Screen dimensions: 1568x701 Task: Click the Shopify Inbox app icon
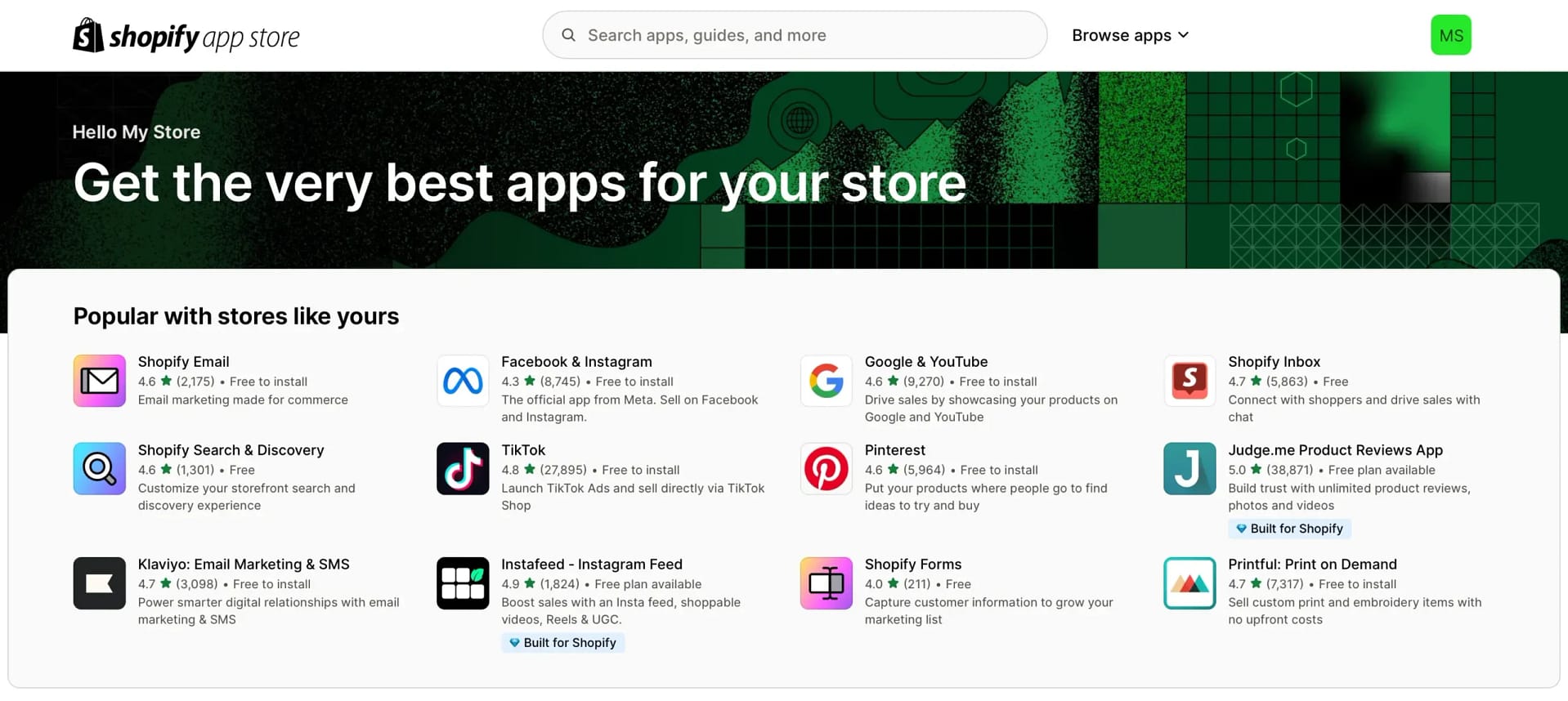point(1189,381)
